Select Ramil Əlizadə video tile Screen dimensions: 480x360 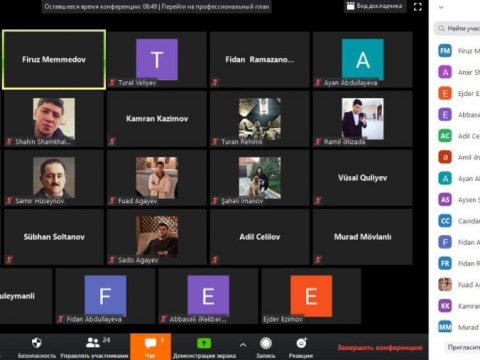tap(362, 119)
